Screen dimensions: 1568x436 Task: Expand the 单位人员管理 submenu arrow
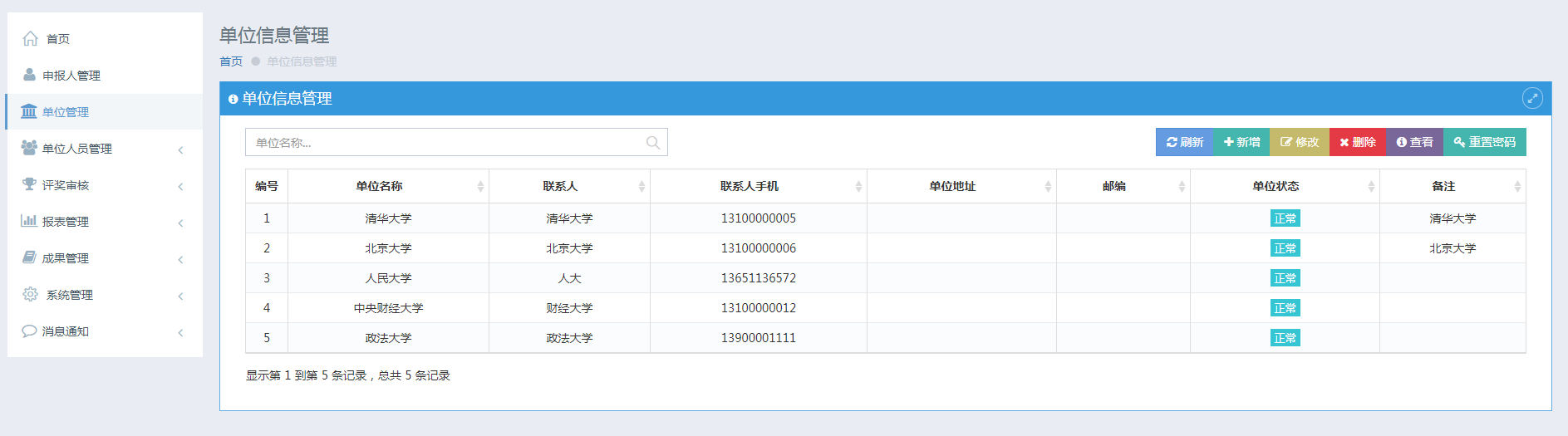click(x=180, y=149)
